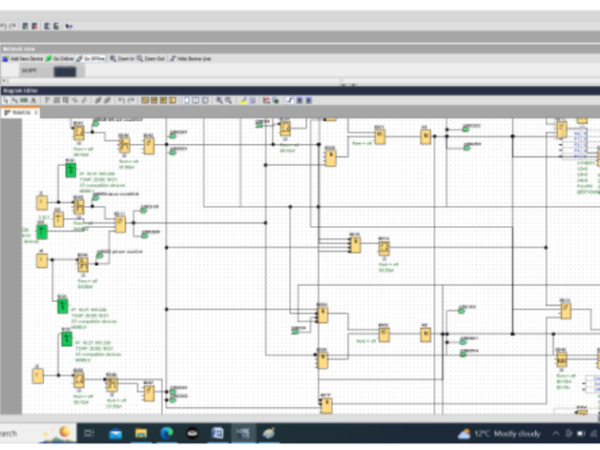600x450 pixels.
Task: Click Zoom In in the Network view toolbar
Action: coord(123,59)
